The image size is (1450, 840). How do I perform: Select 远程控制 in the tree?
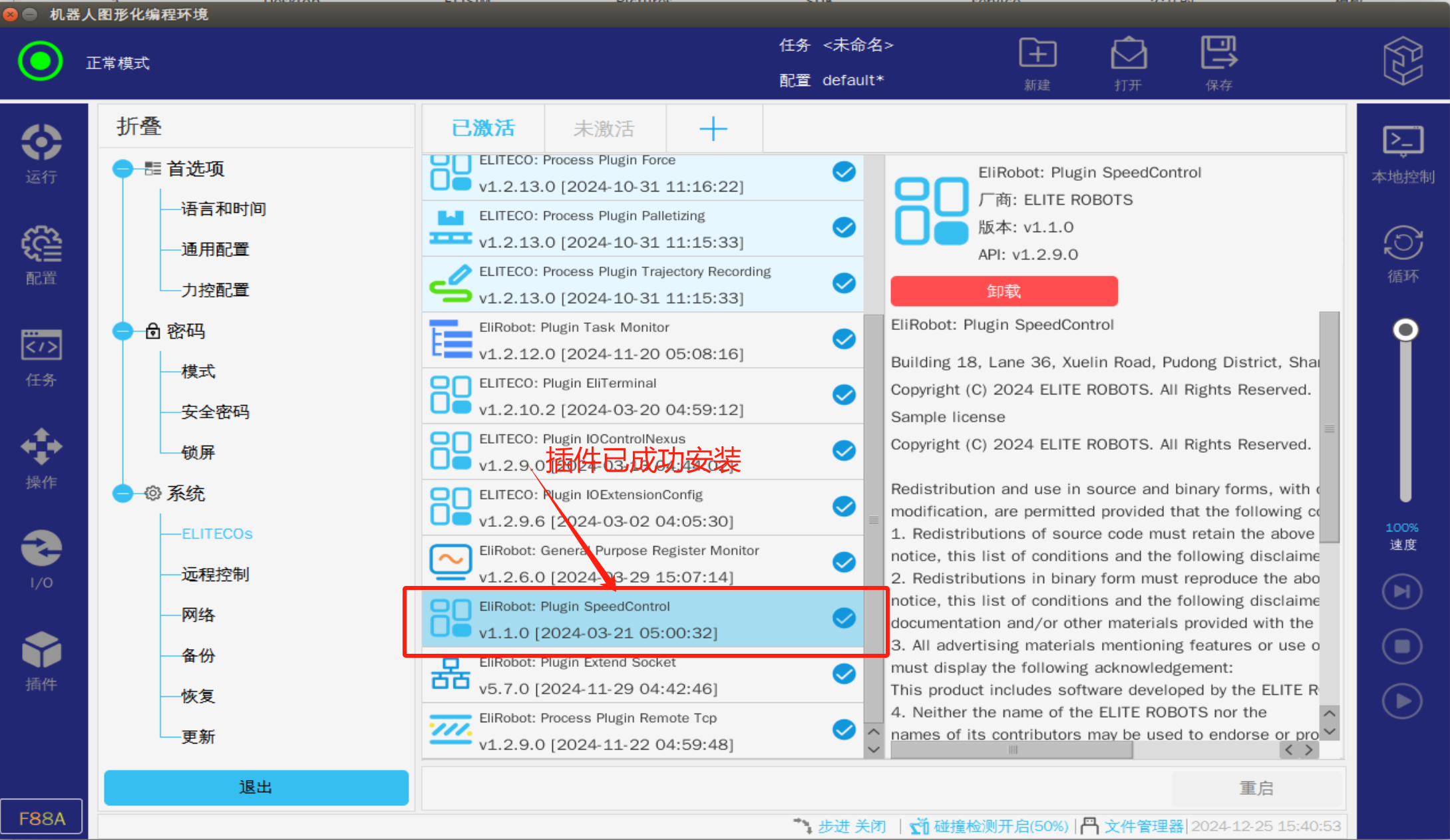pyautogui.click(x=216, y=575)
